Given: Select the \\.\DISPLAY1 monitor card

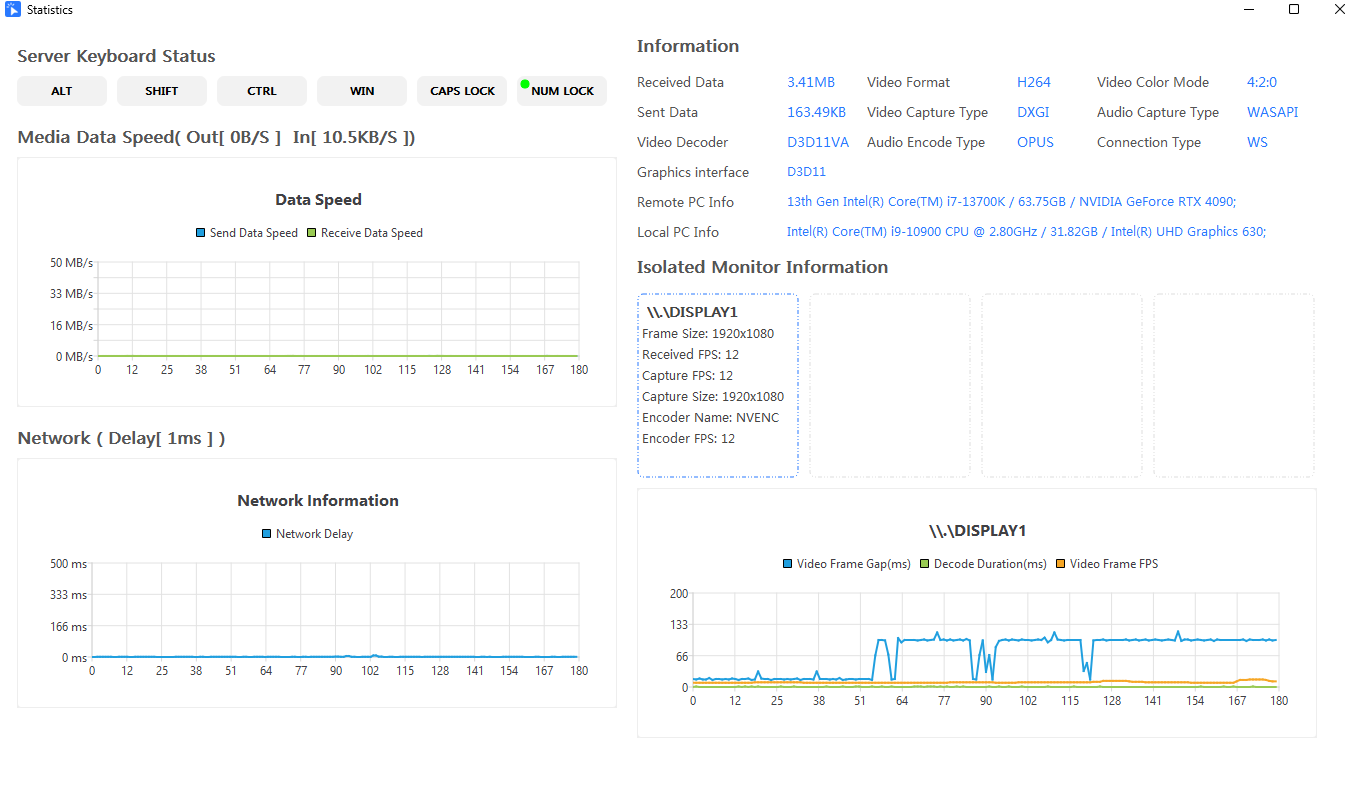Looking at the screenshot, I should pyautogui.click(x=718, y=385).
